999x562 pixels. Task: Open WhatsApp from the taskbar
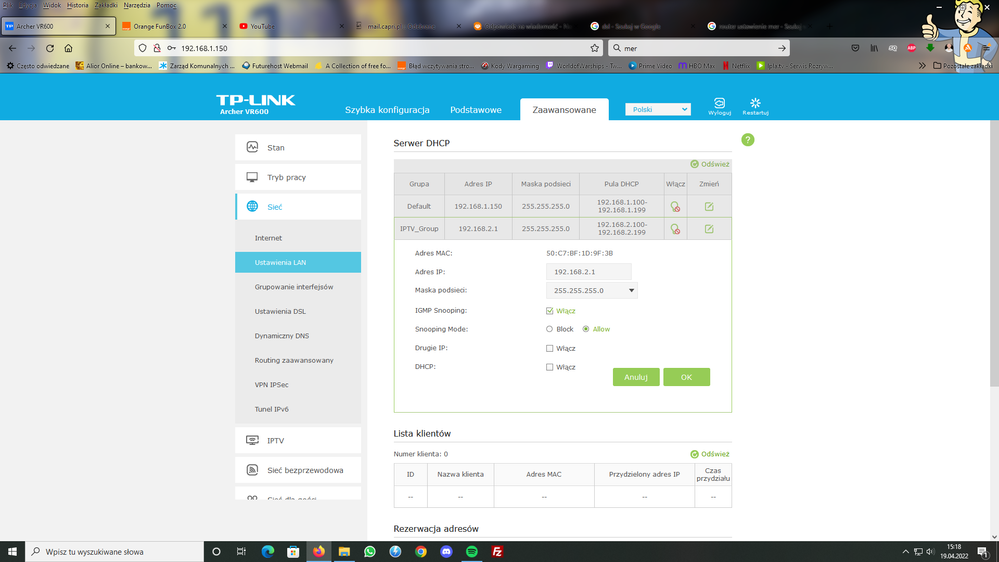[370, 551]
